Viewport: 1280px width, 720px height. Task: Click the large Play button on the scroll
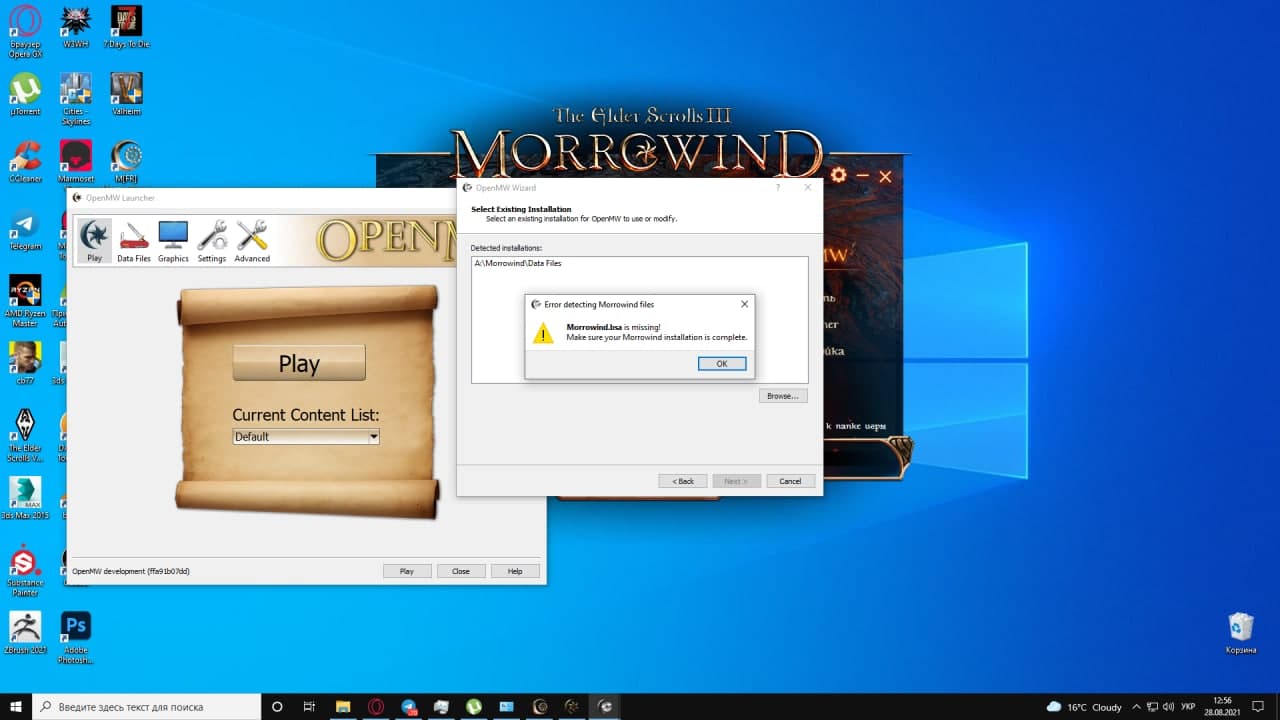[x=299, y=363]
